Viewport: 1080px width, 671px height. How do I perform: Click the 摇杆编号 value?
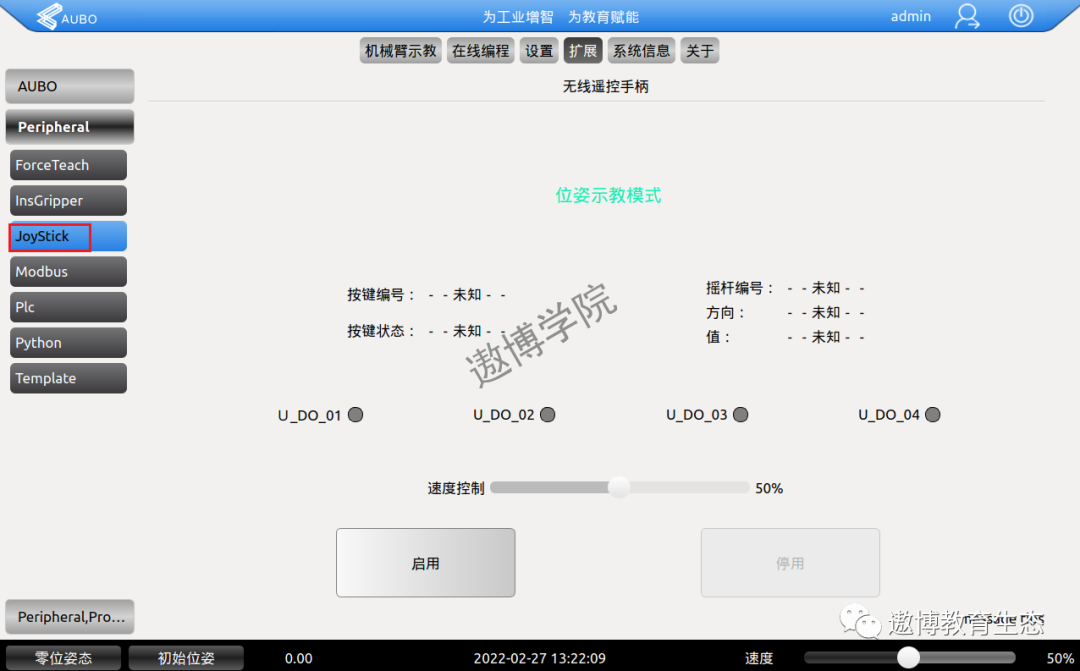pos(826,288)
